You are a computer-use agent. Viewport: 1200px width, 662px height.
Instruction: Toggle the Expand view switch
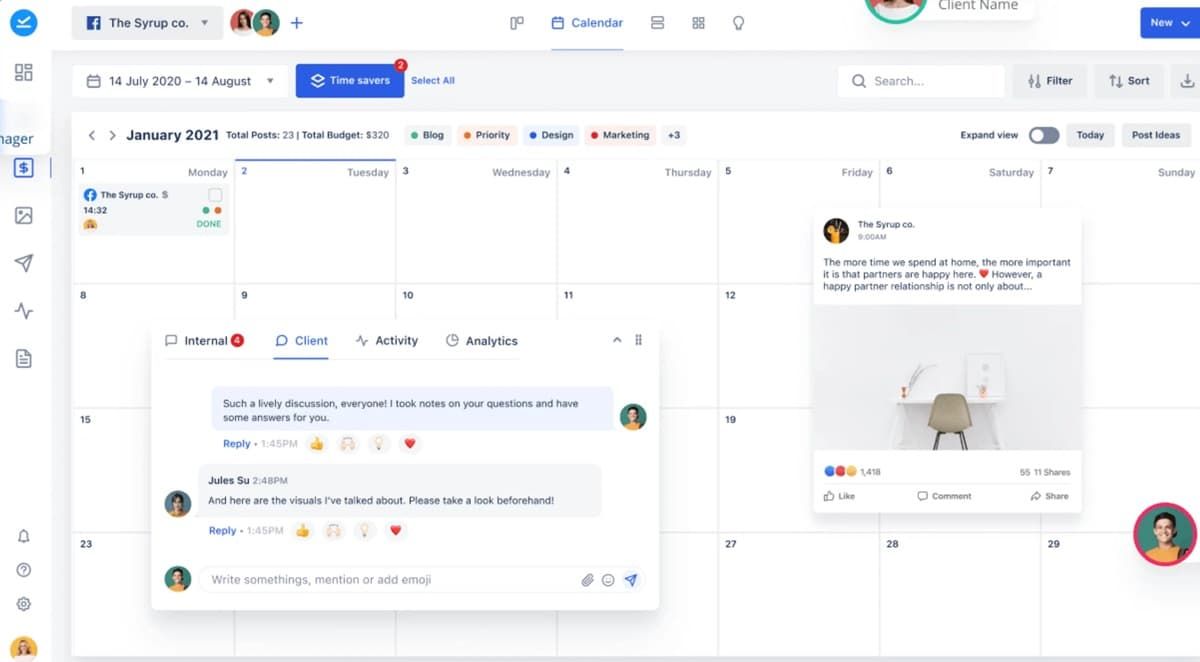(1043, 135)
